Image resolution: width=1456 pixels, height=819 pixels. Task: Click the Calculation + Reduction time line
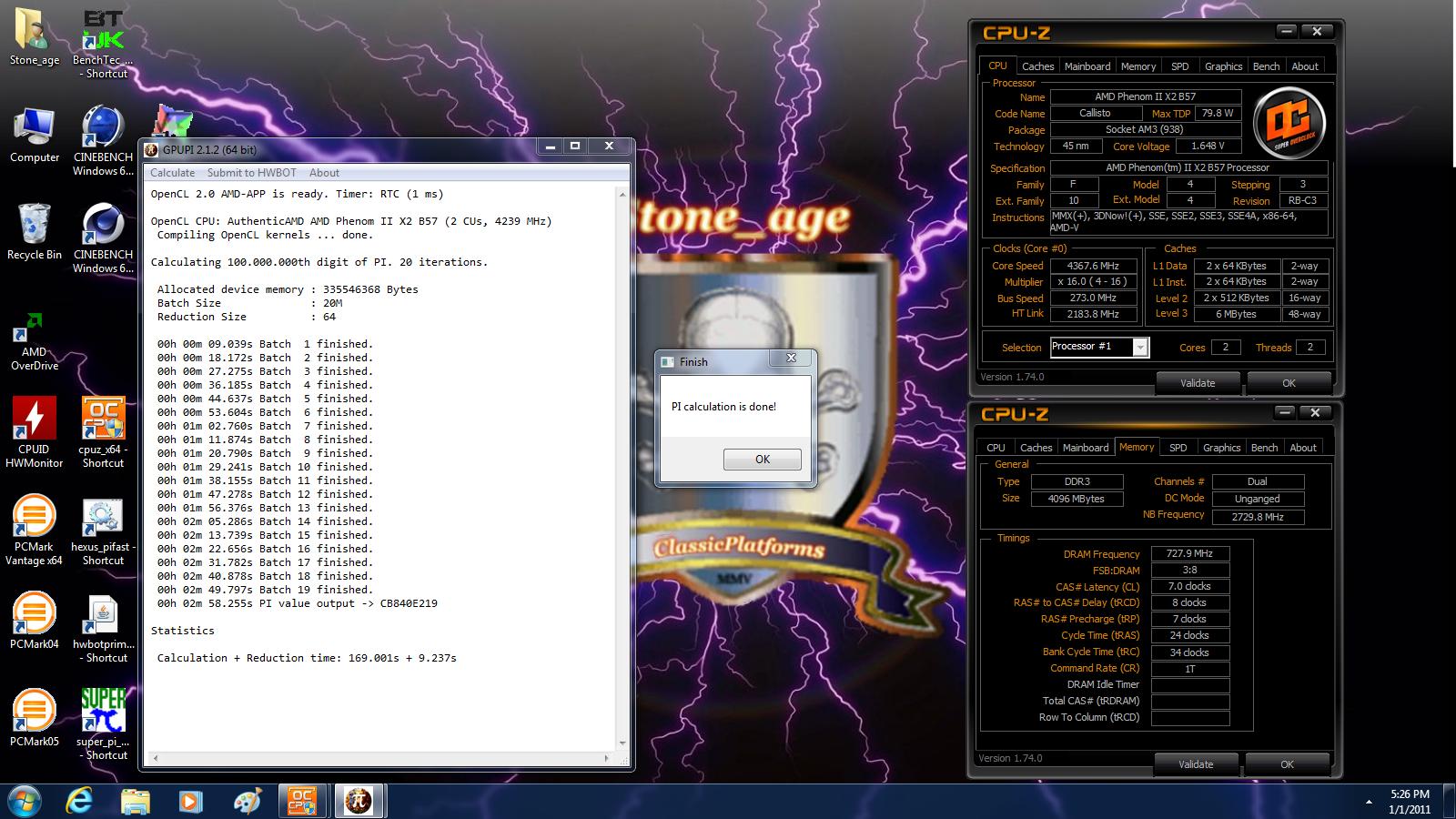point(307,658)
